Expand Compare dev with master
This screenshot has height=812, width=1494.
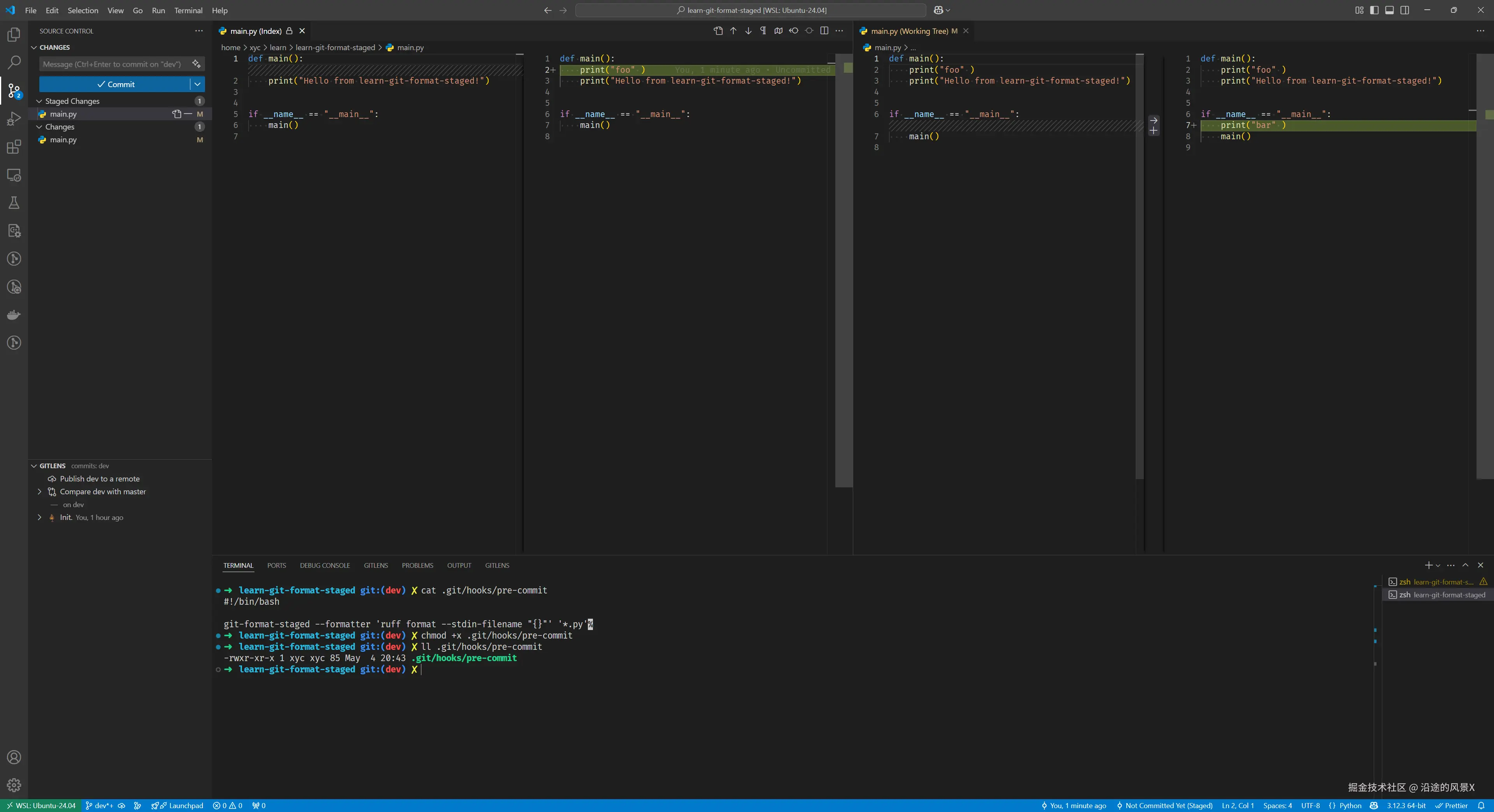click(39, 492)
